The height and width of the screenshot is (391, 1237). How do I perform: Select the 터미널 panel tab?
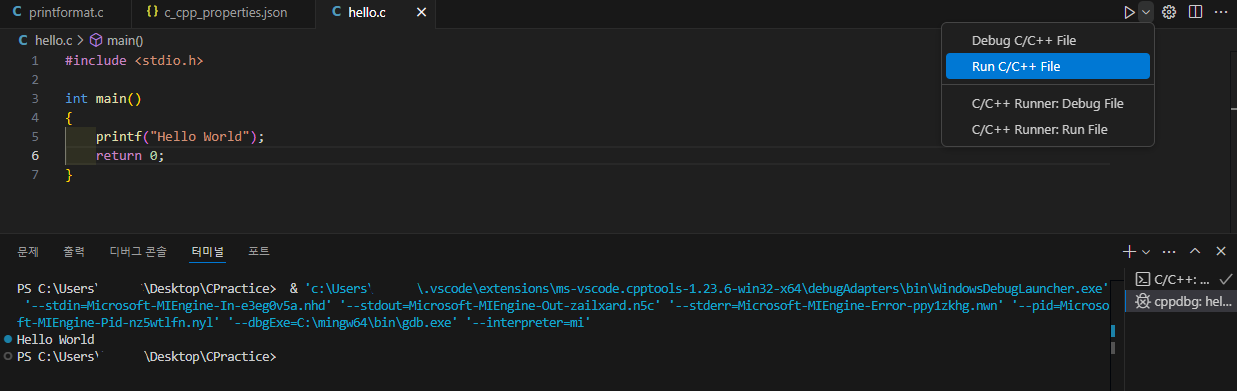[208, 251]
